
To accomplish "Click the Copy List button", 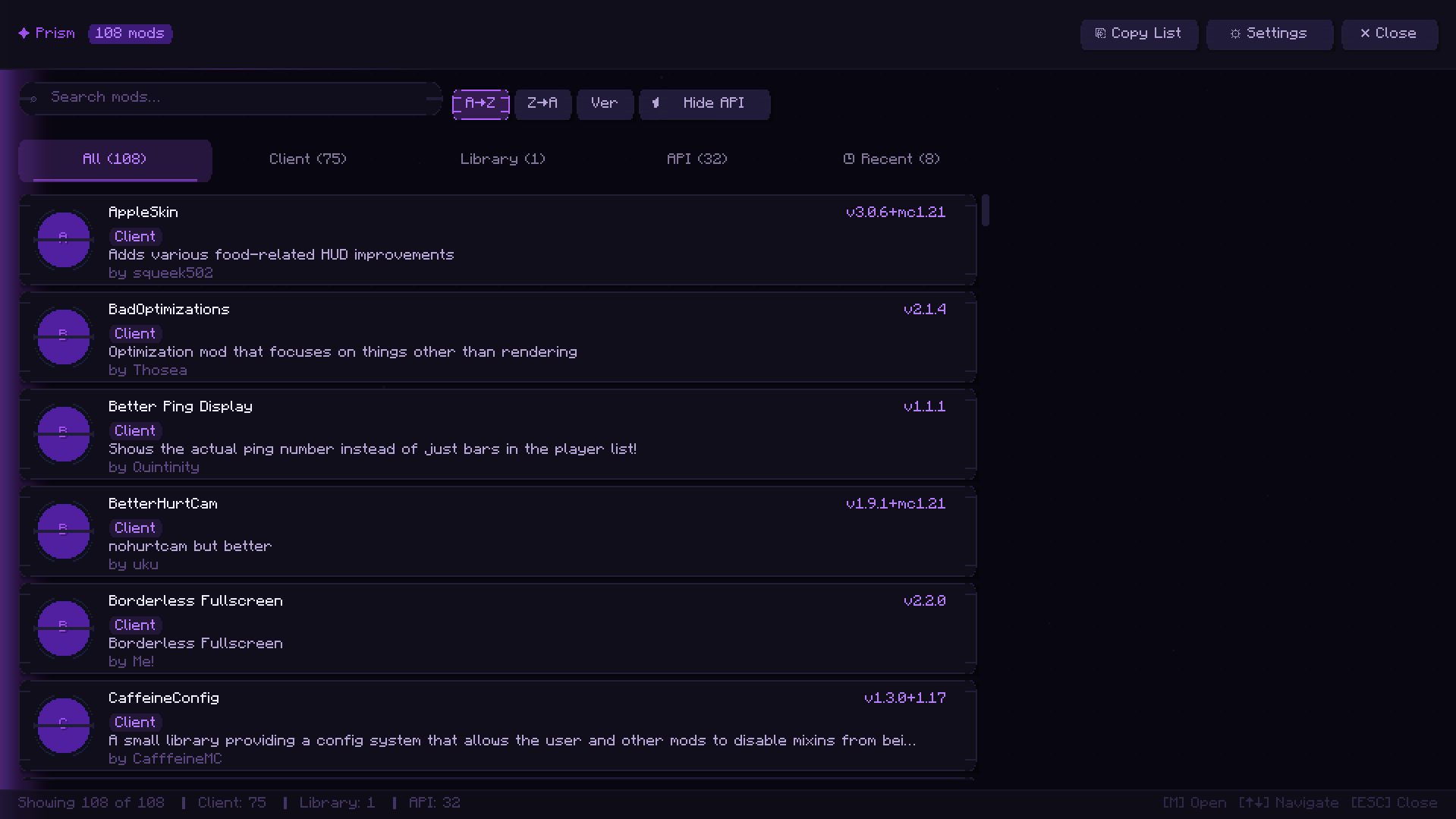I will click(x=1139, y=34).
